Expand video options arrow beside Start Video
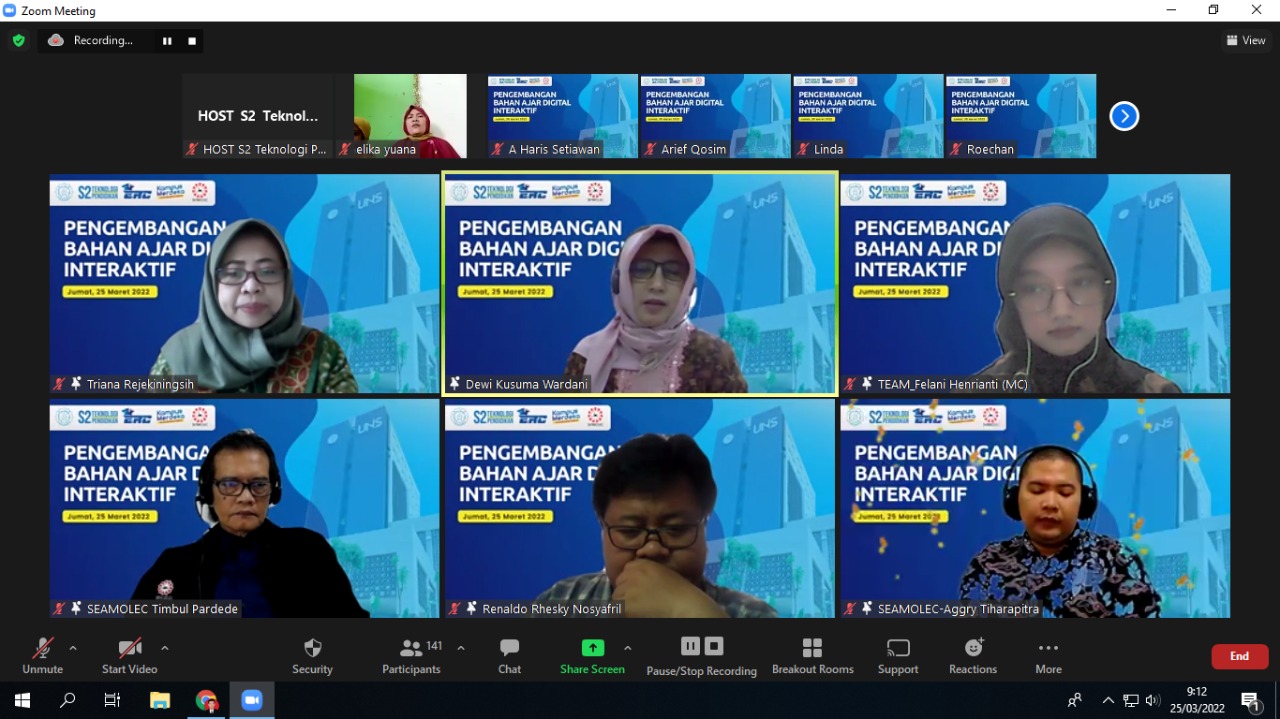 point(165,648)
